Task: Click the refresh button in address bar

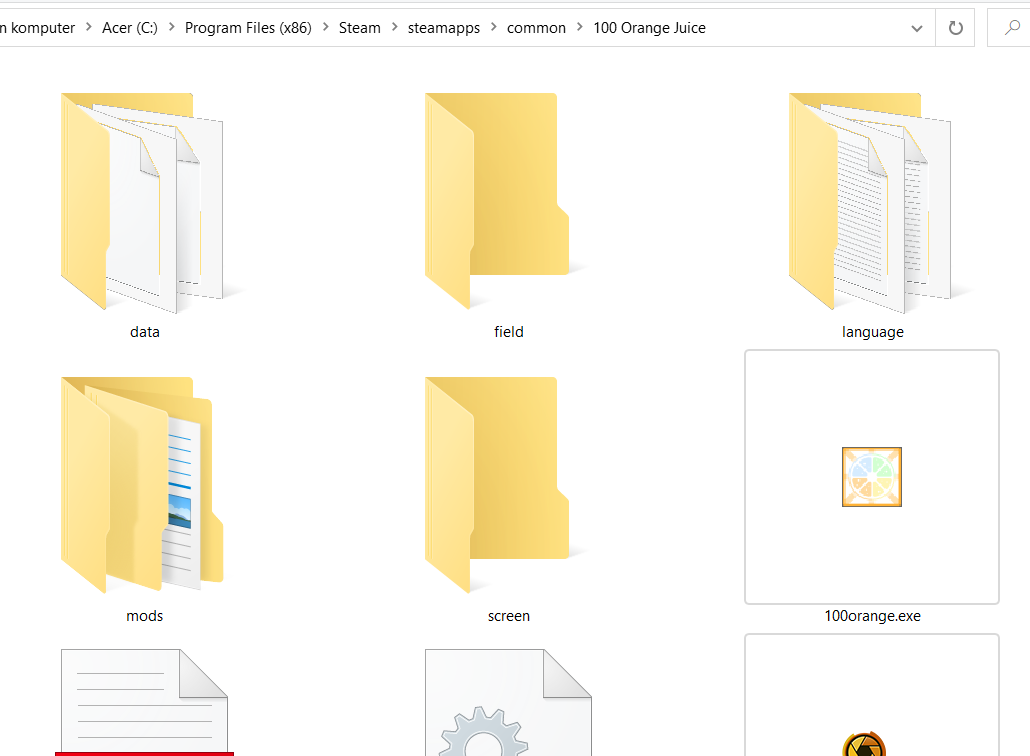Action: pyautogui.click(x=956, y=28)
